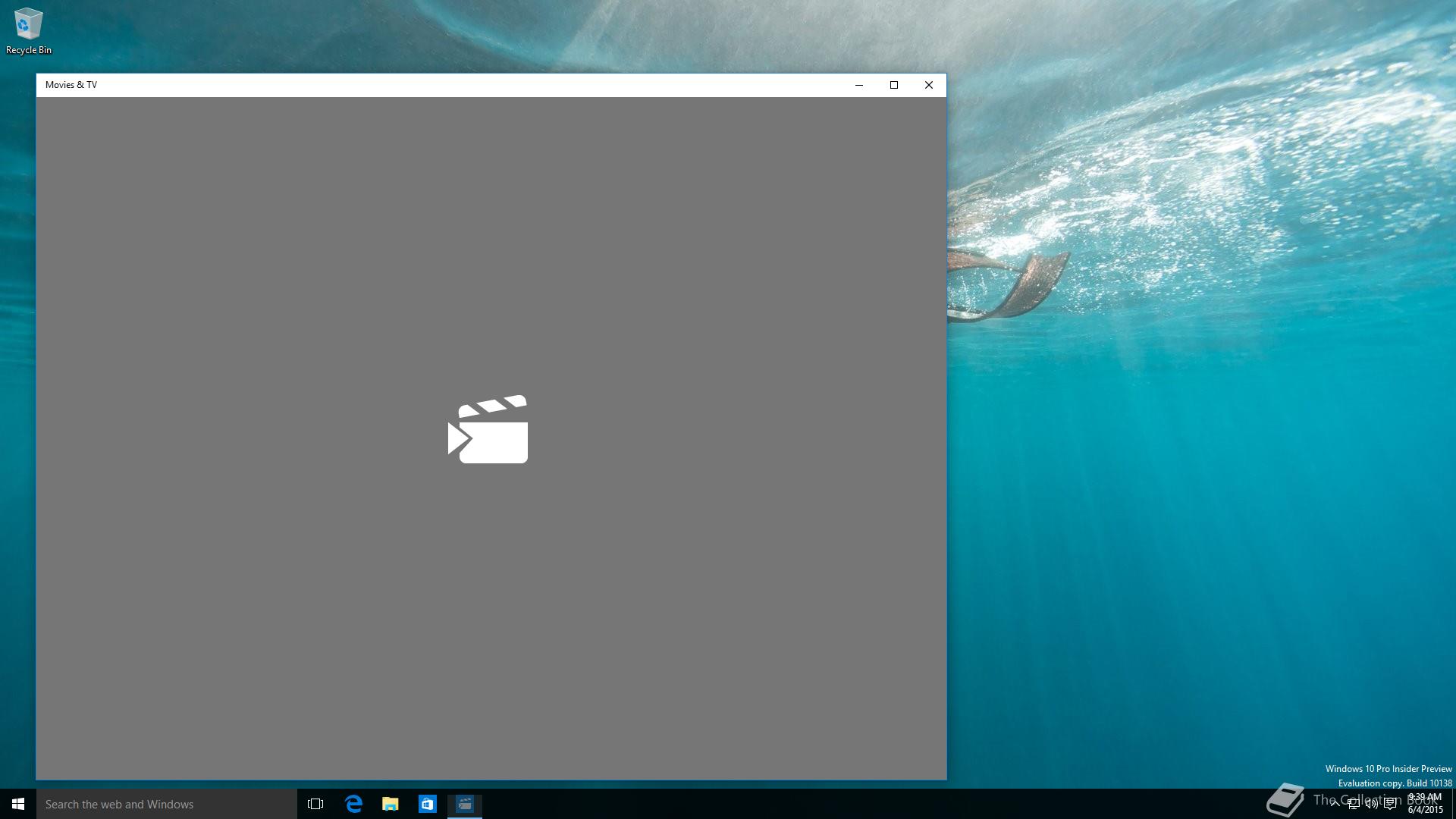Select the Movies & TV taskbar icon
Viewport: 1456px width, 819px height.
465,804
